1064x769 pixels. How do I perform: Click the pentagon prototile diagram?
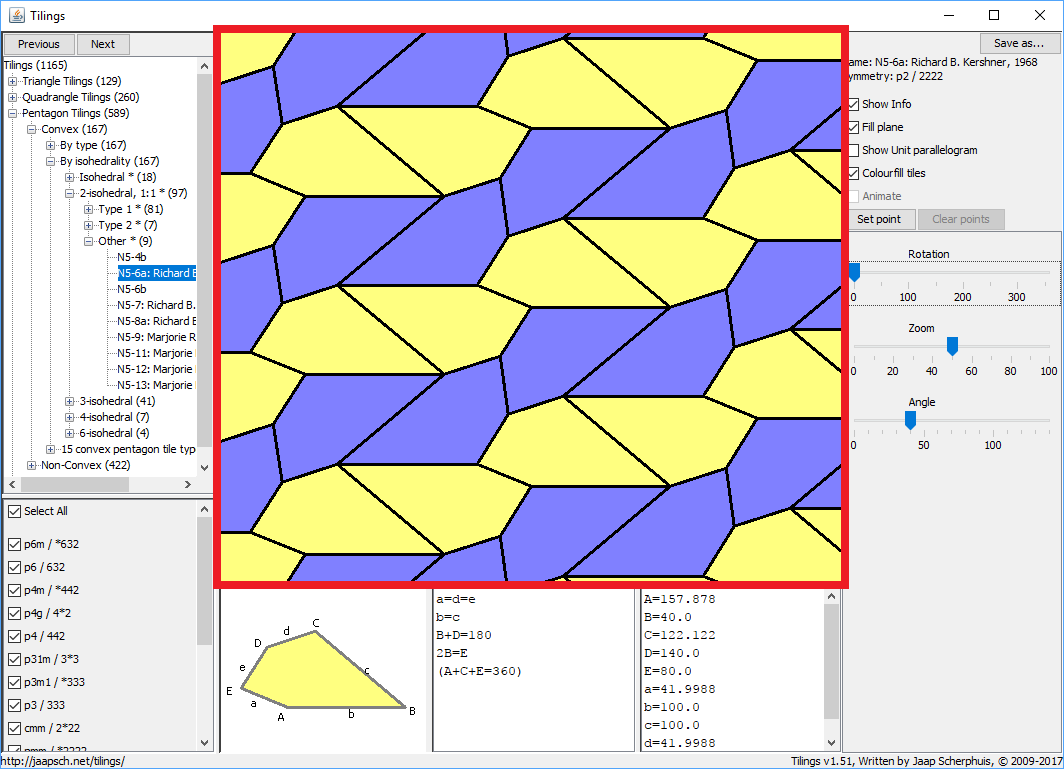[x=324, y=671]
